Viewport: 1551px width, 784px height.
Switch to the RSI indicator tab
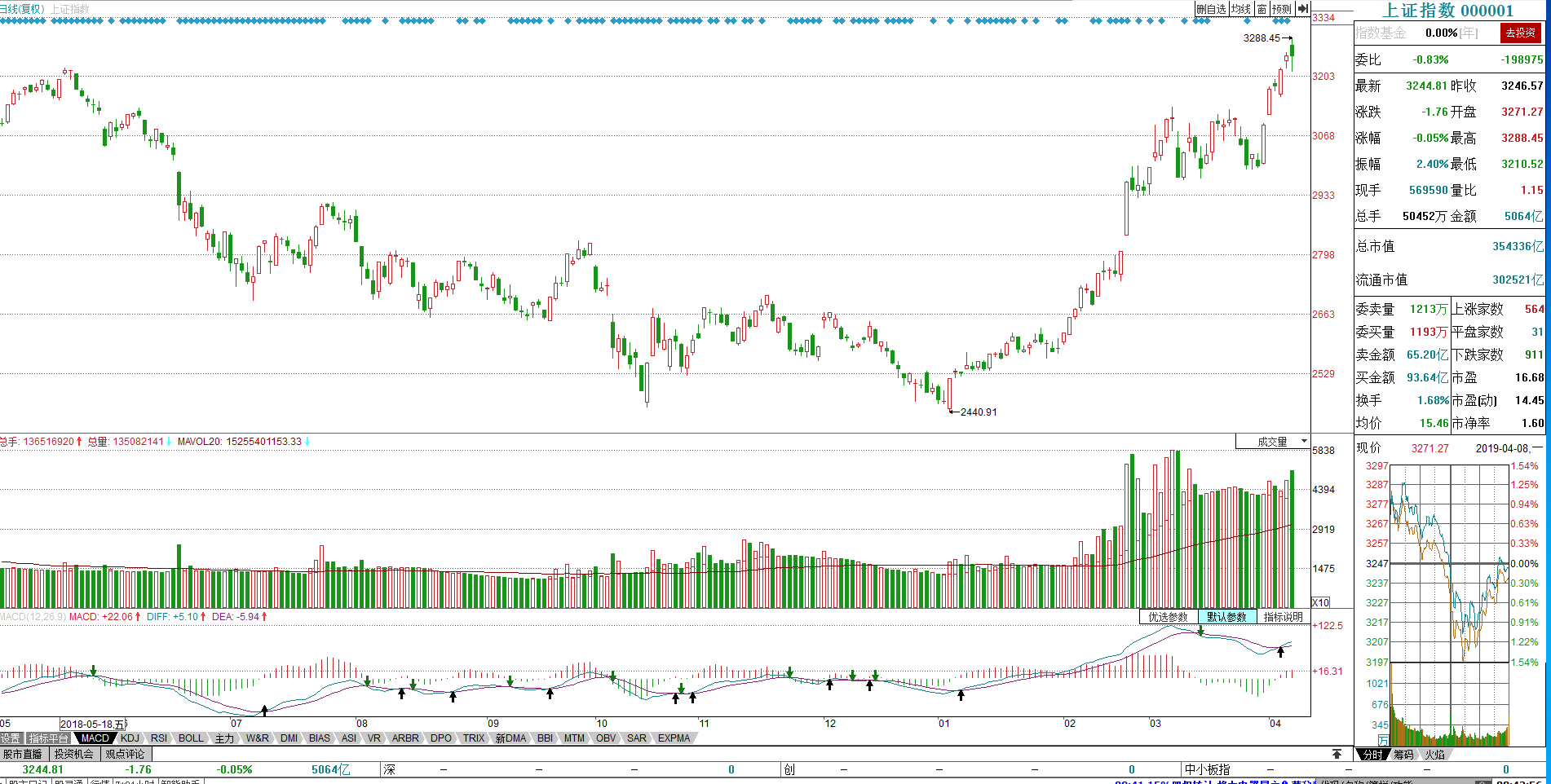click(159, 738)
